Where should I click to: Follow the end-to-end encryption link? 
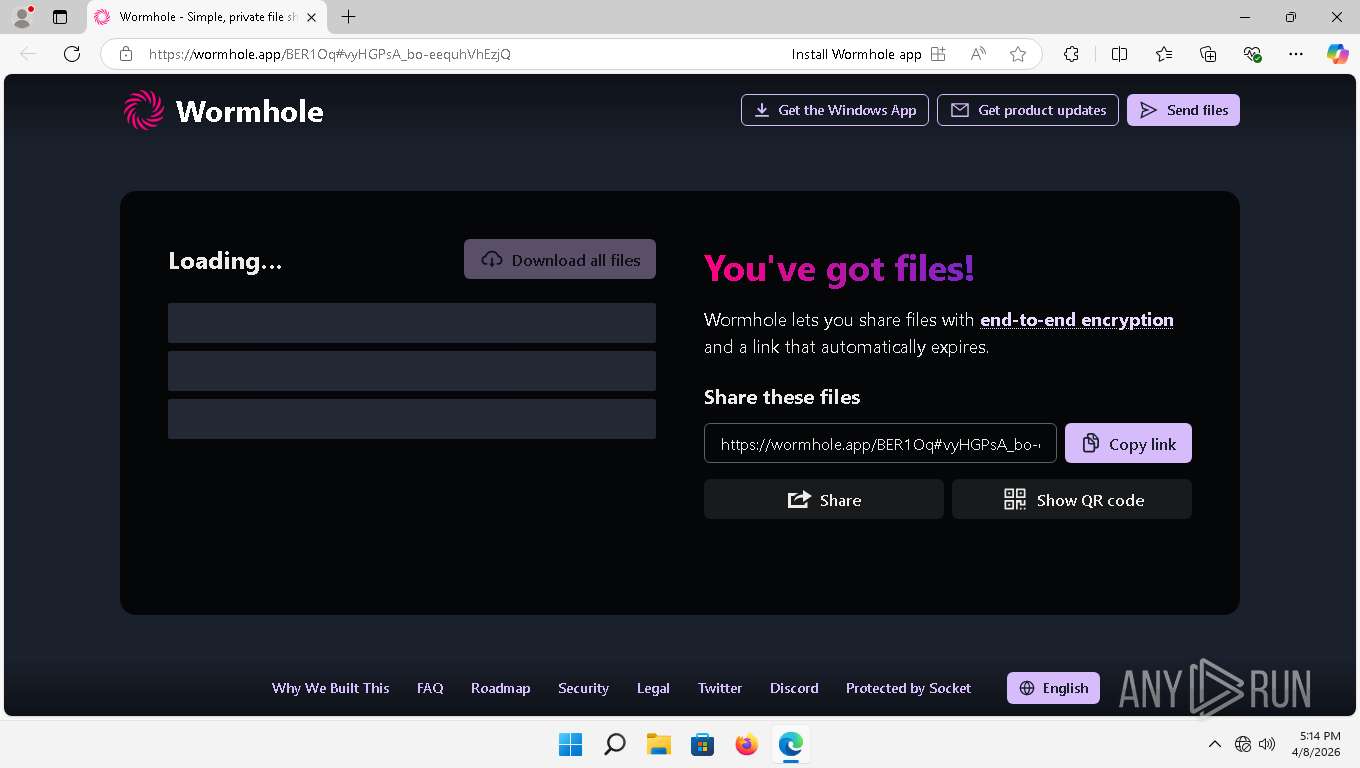coord(1077,320)
